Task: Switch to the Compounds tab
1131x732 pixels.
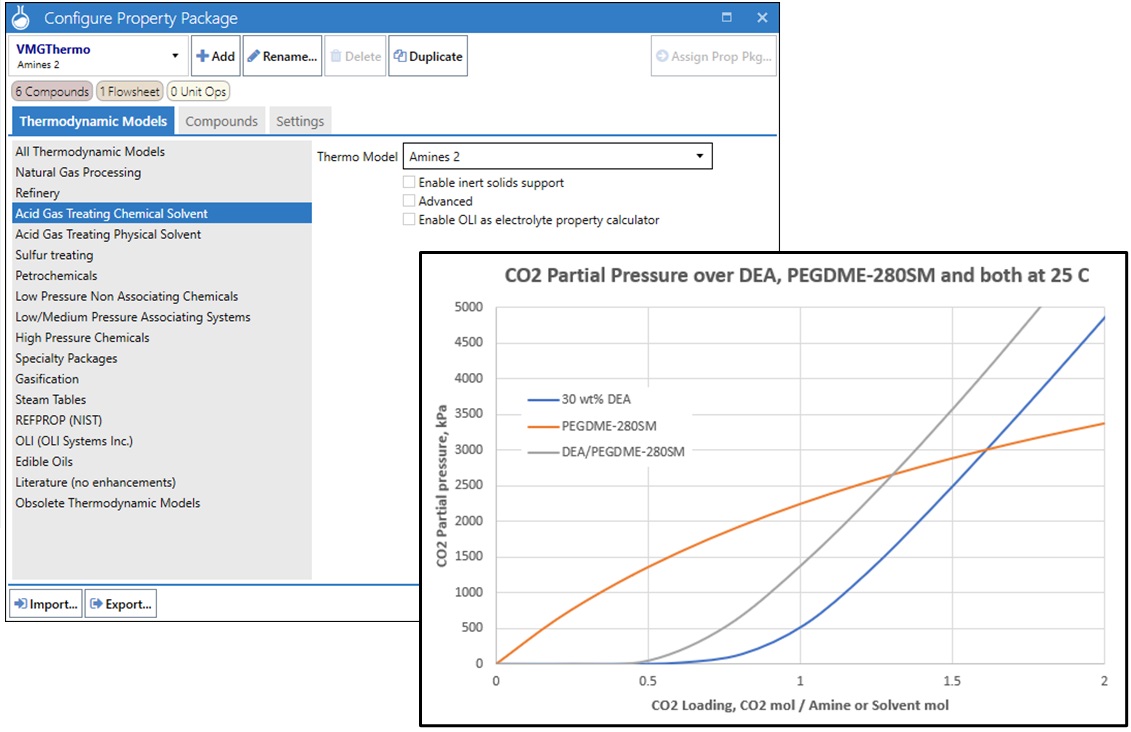Action: (221, 121)
